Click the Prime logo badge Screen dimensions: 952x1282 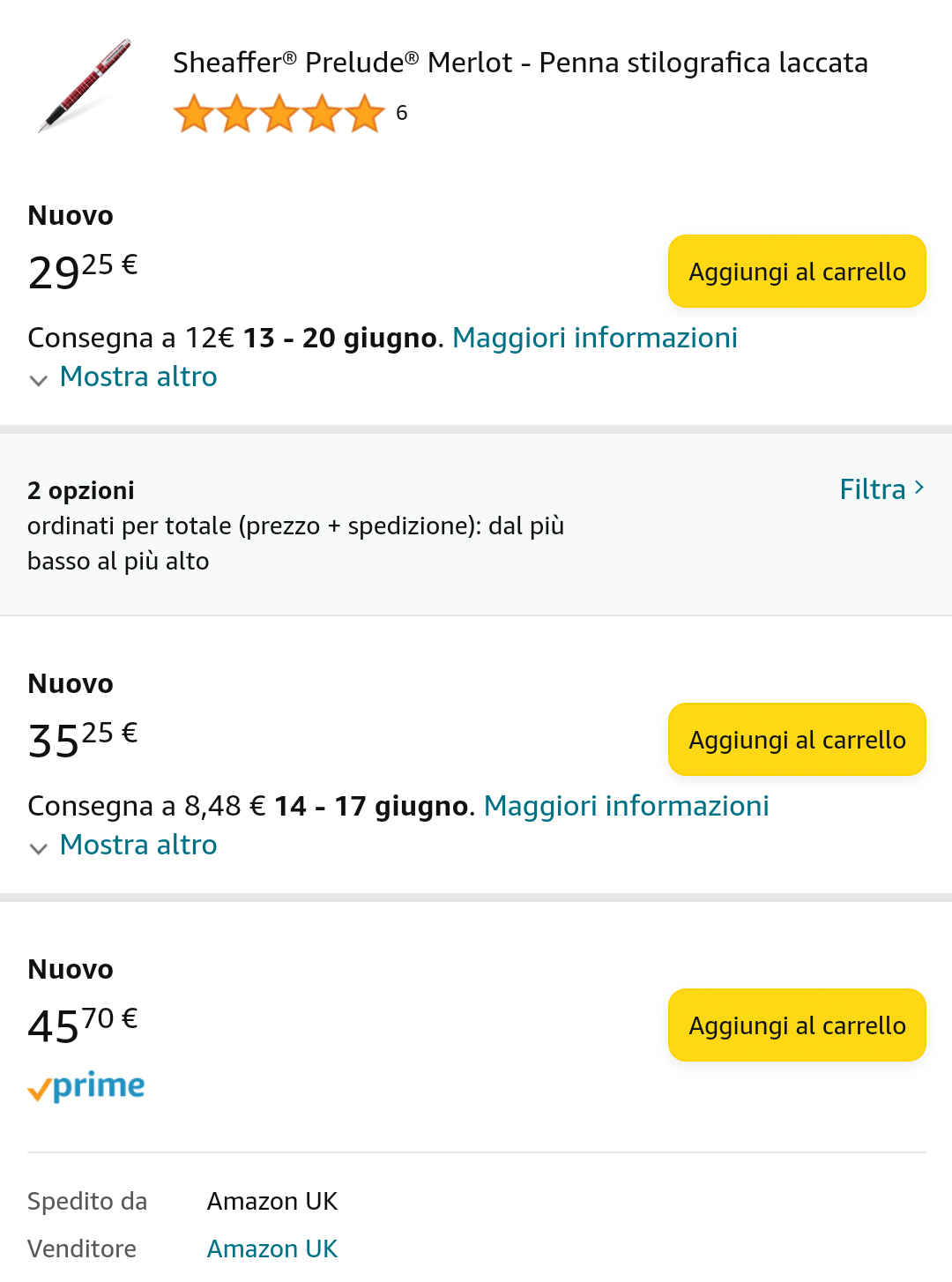[x=86, y=1087]
